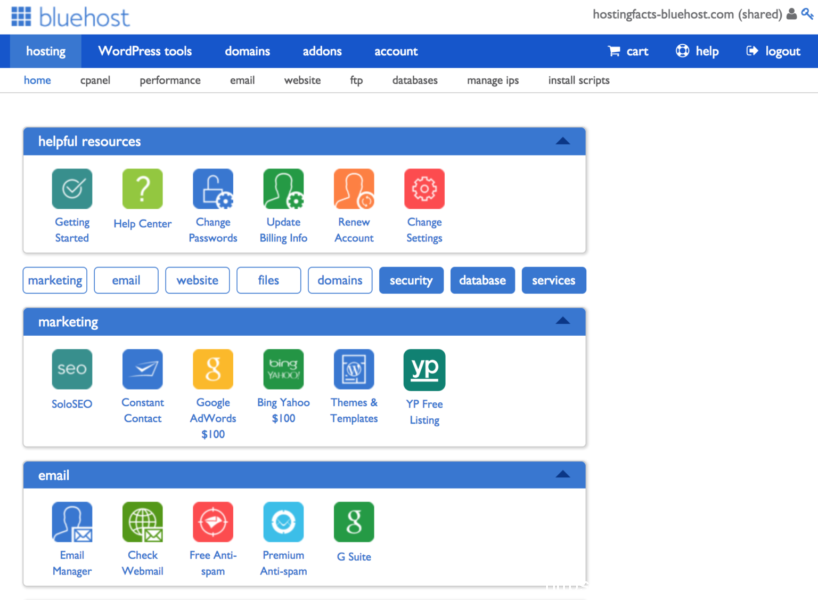Screen dimensions: 818x600
Task: Open the account tab
Action: pyautogui.click(x=396, y=51)
